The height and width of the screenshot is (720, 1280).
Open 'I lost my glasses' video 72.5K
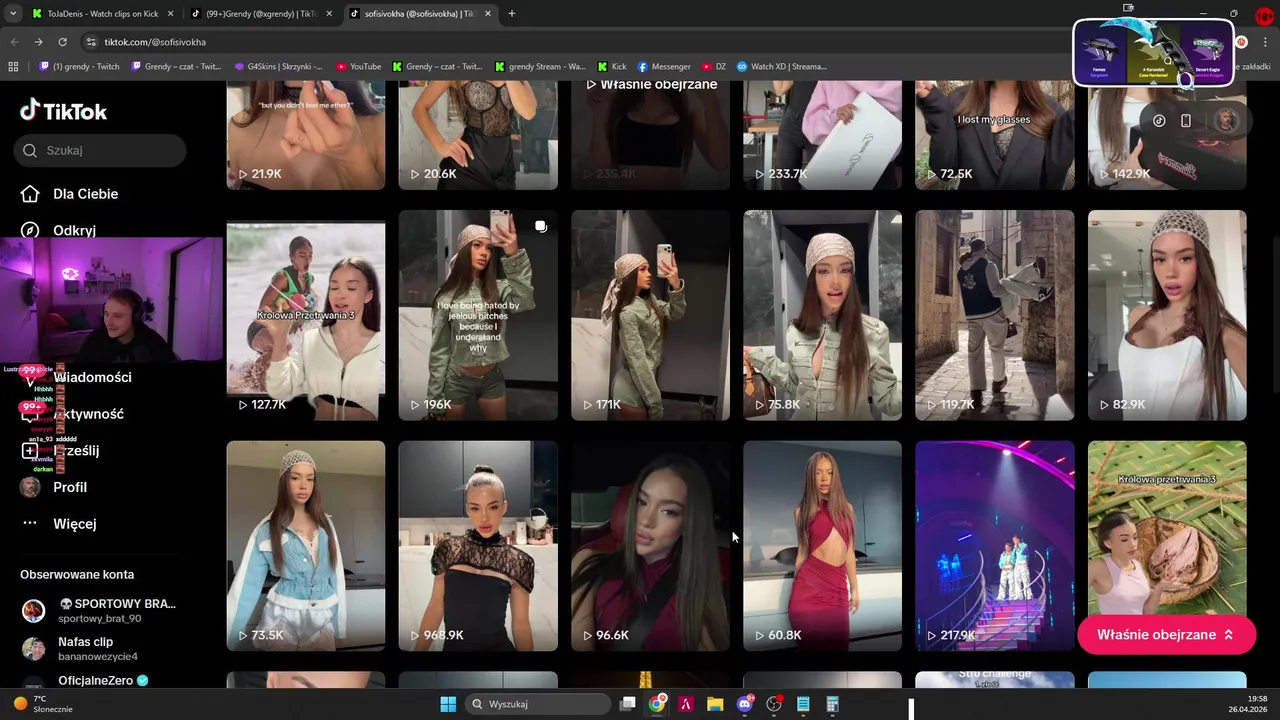[995, 135]
